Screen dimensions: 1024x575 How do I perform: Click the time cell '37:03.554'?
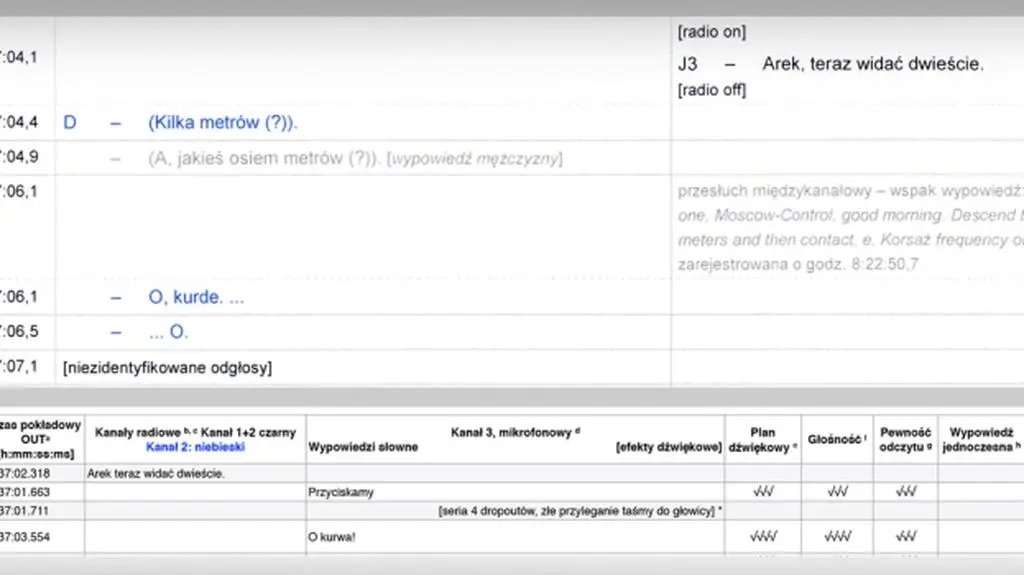[x=25, y=536]
